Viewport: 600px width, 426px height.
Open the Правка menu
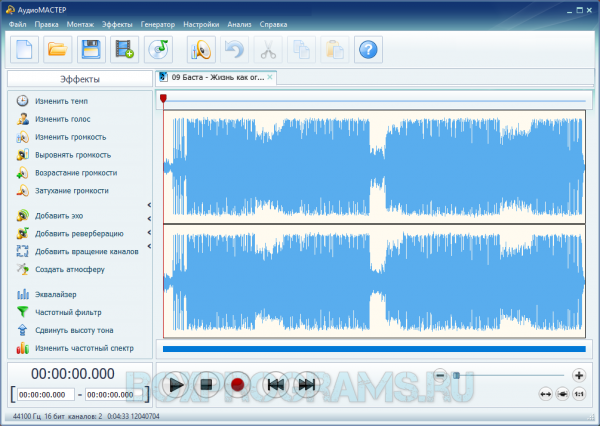[x=46, y=24]
